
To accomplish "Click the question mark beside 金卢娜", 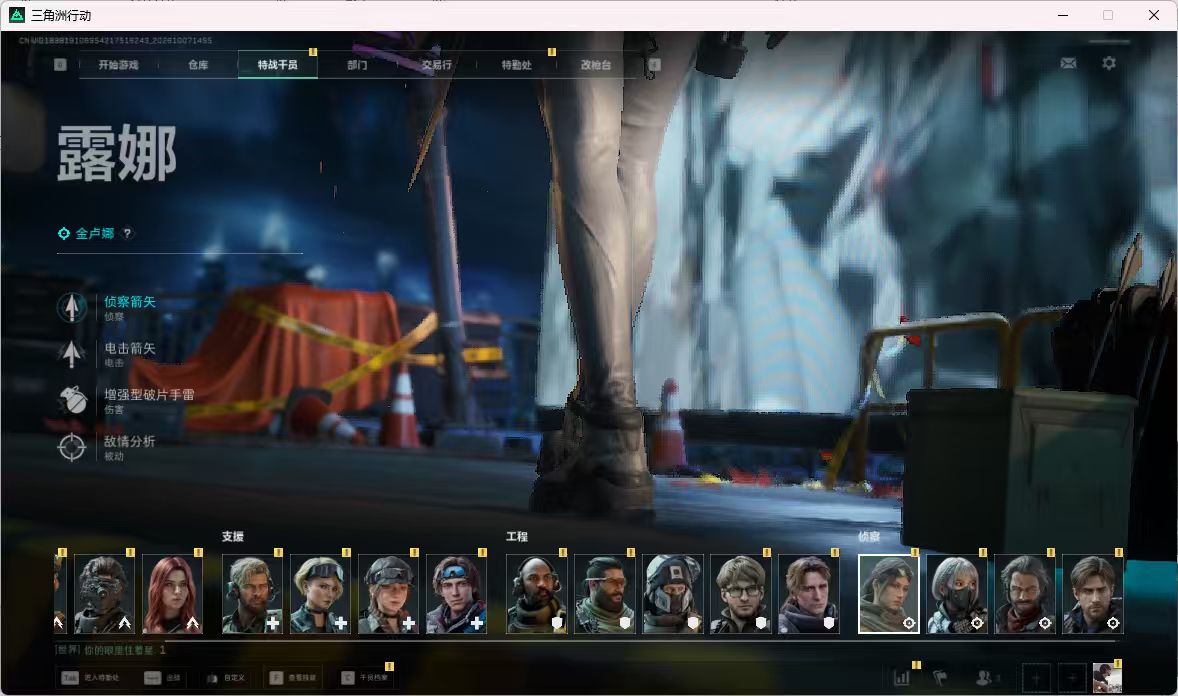I will [x=128, y=233].
